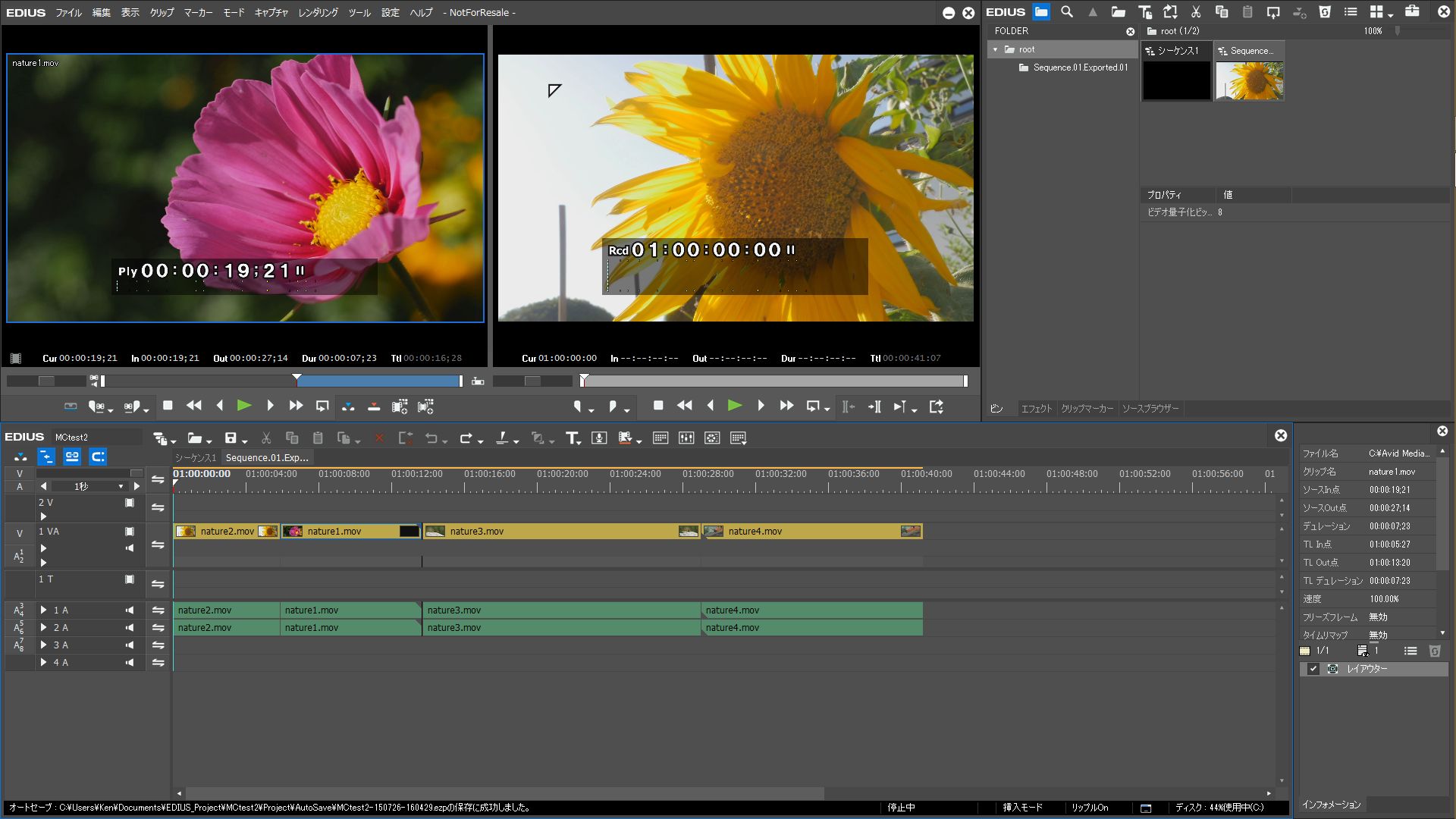Image resolution: width=1456 pixels, height=819 pixels.
Task: Click the Set Out point icon in the player
Action: 132,407
